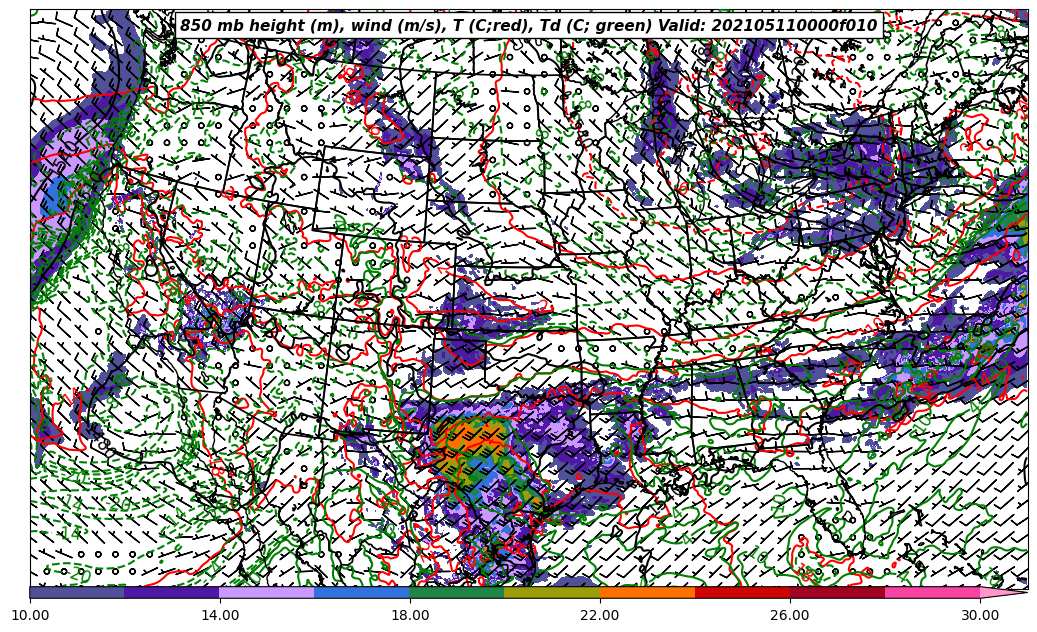The image size is (1037, 632).
Task: Click the bright red colorbar segment
Action: click(742, 593)
